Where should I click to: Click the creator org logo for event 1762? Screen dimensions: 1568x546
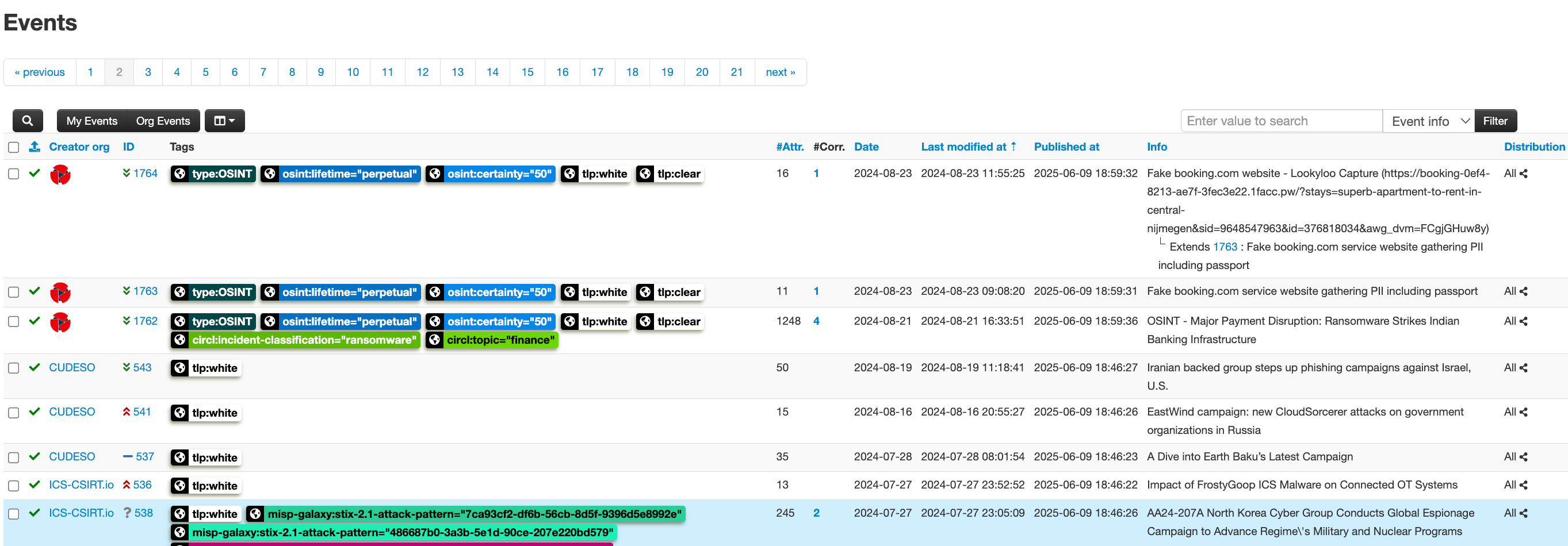60,322
